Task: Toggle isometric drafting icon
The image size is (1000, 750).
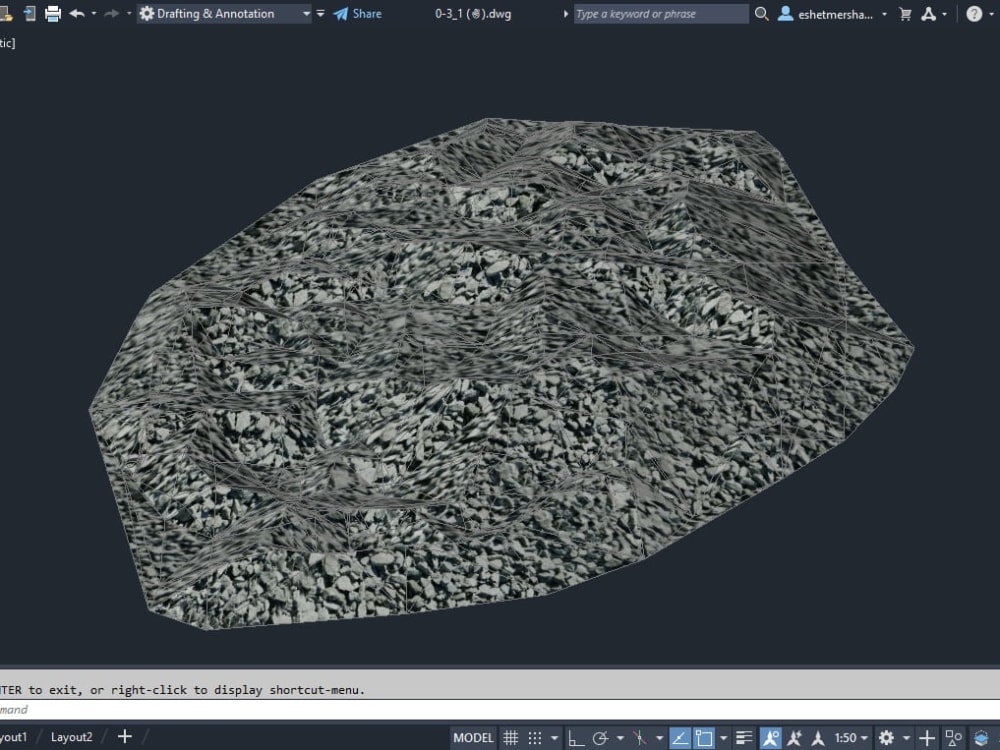Action: [x=640, y=738]
